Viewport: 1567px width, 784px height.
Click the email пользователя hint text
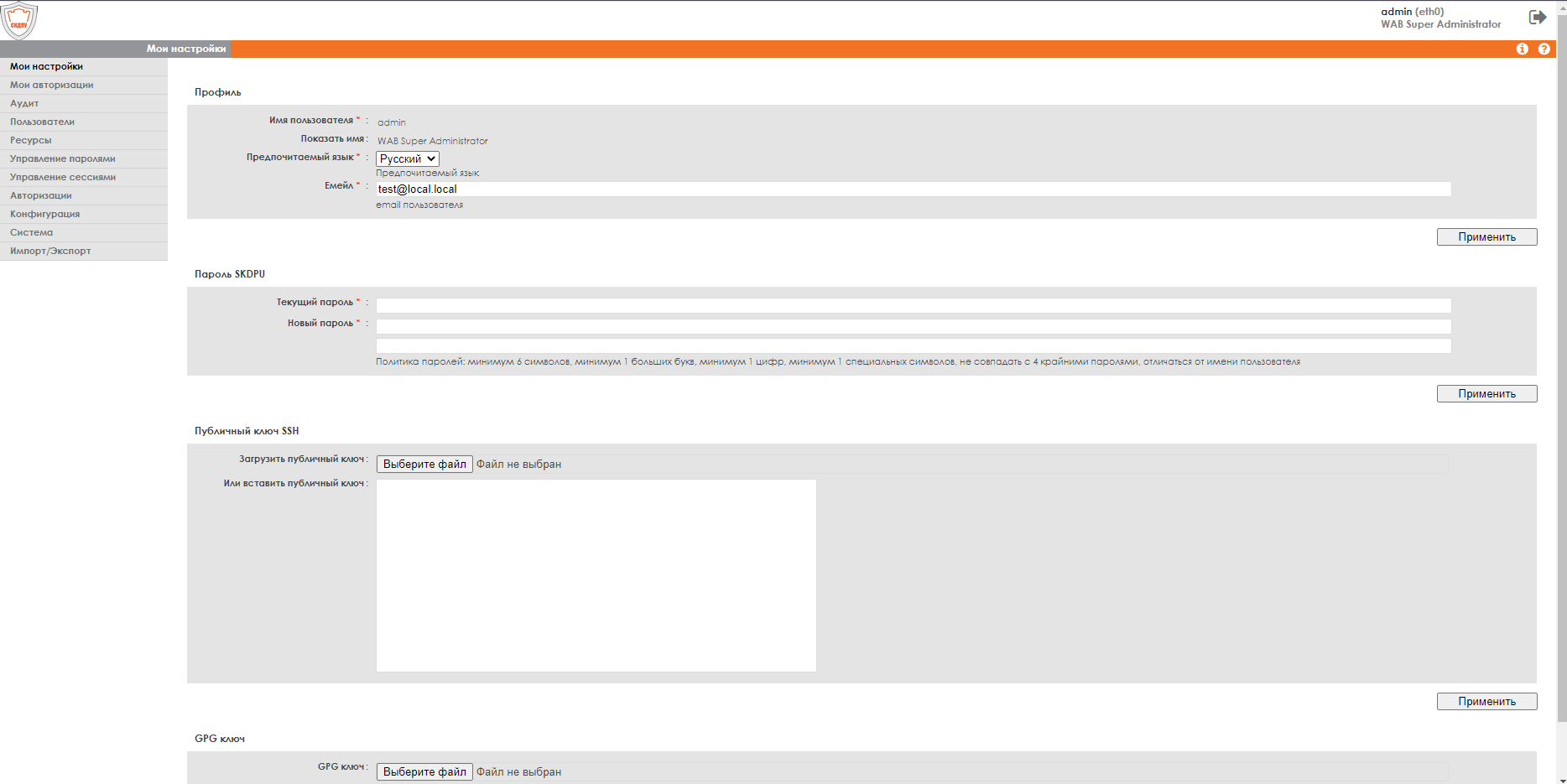[x=419, y=205]
